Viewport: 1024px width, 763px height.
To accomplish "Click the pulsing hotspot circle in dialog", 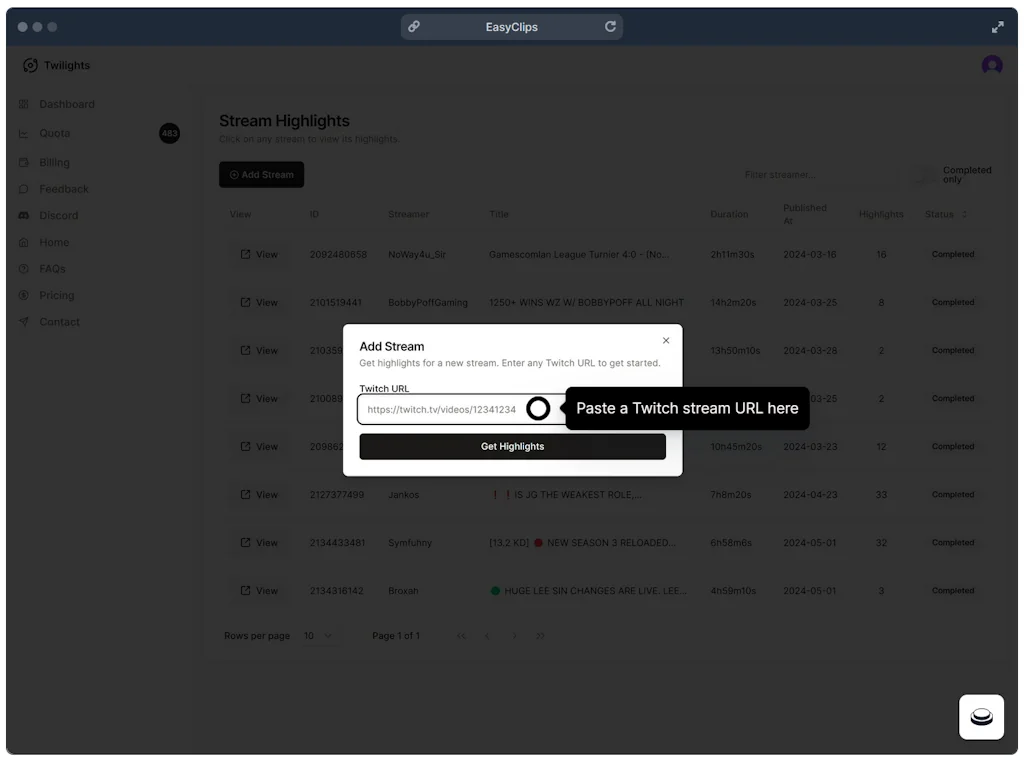I will tap(538, 408).
